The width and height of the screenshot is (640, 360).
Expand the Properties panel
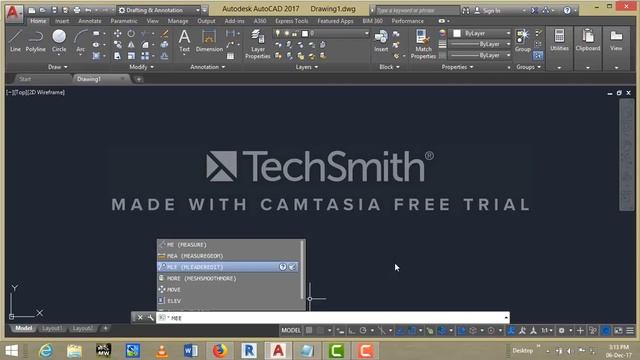pos(457,67)
